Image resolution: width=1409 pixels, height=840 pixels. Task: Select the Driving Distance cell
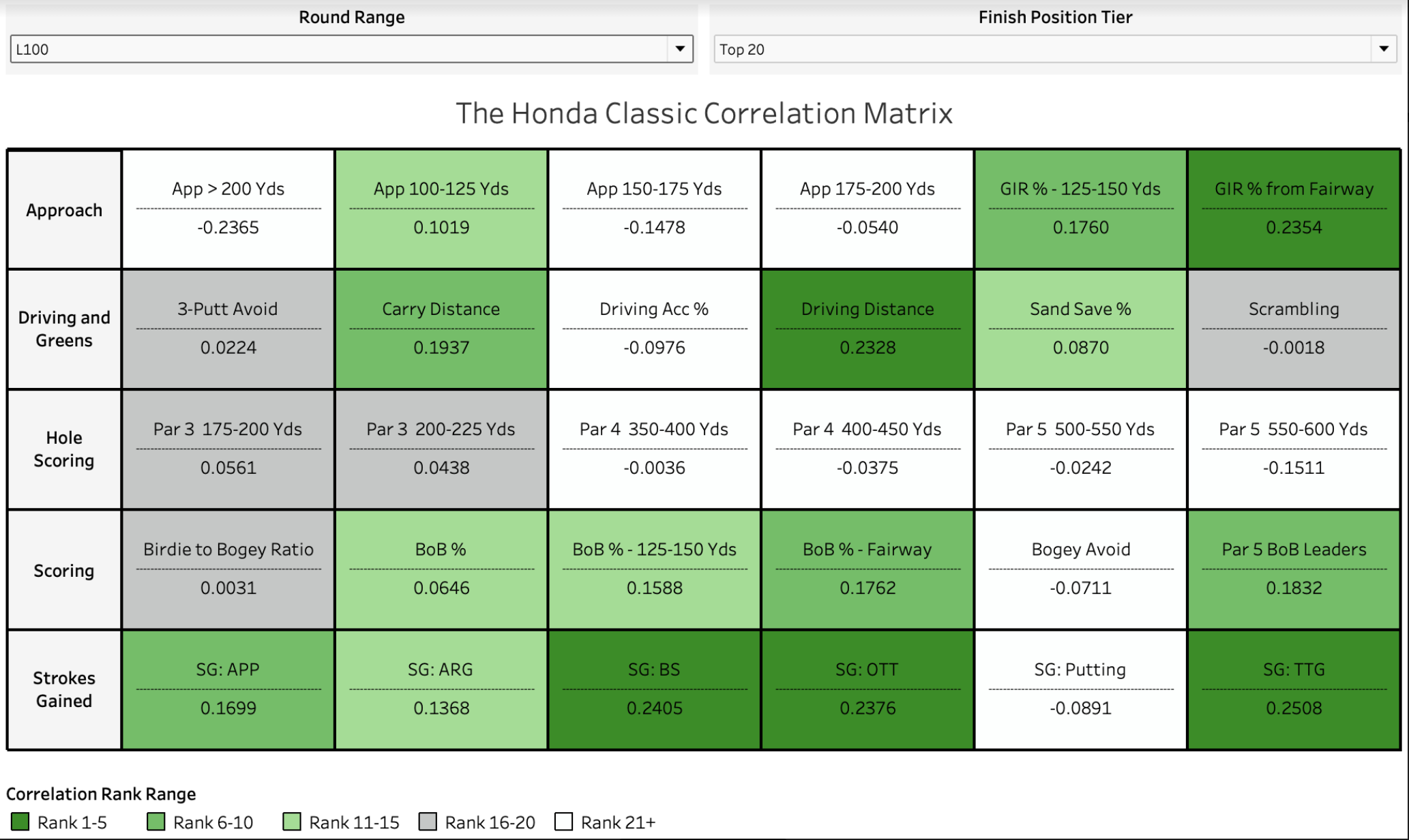867,329
